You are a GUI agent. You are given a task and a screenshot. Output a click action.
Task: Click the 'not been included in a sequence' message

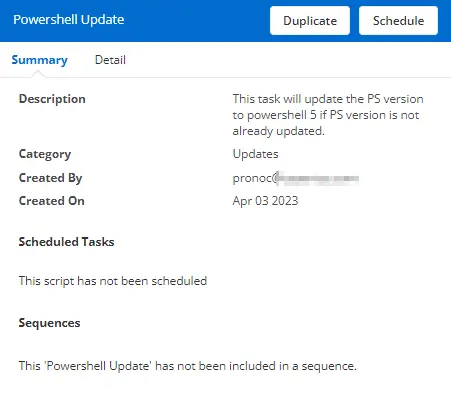pos(188,366)
